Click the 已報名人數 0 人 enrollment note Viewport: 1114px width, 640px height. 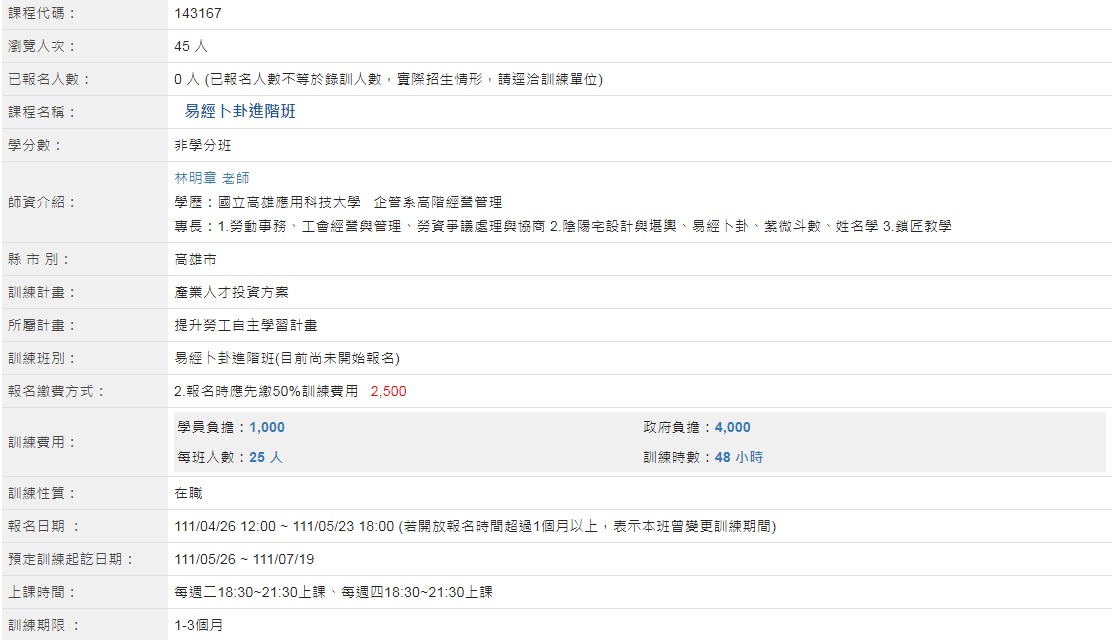[388, 79]
